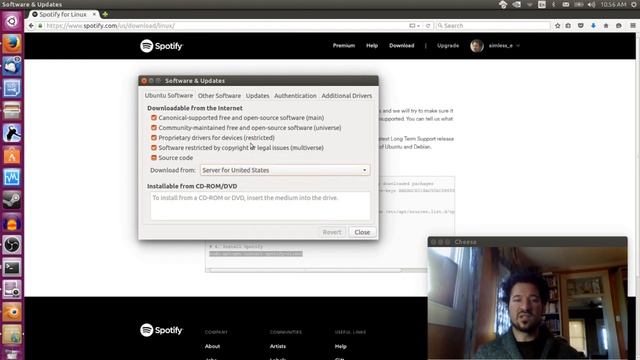Select the Spotify for Linux browser tab
The height and width of the screenshot is (360, 640).
[62, 14]
